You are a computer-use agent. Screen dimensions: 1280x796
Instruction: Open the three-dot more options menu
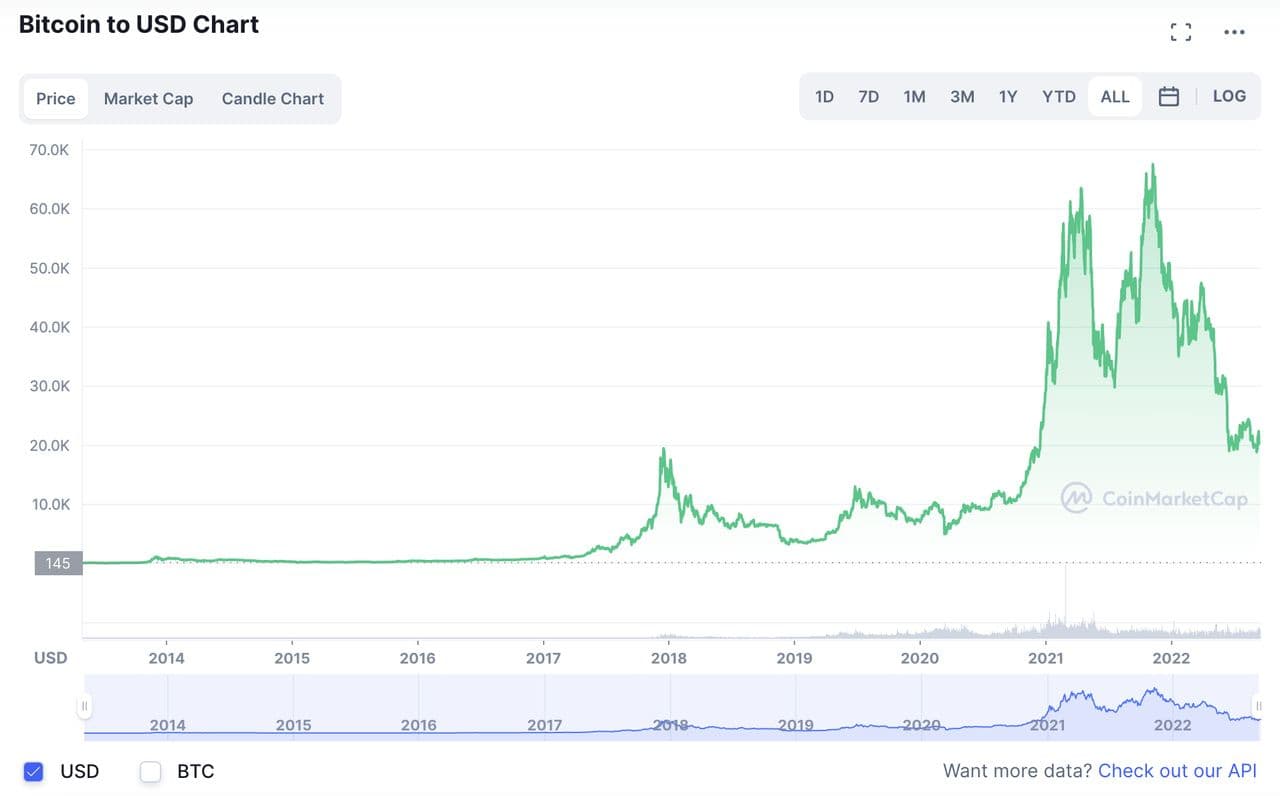(1234, 32)
